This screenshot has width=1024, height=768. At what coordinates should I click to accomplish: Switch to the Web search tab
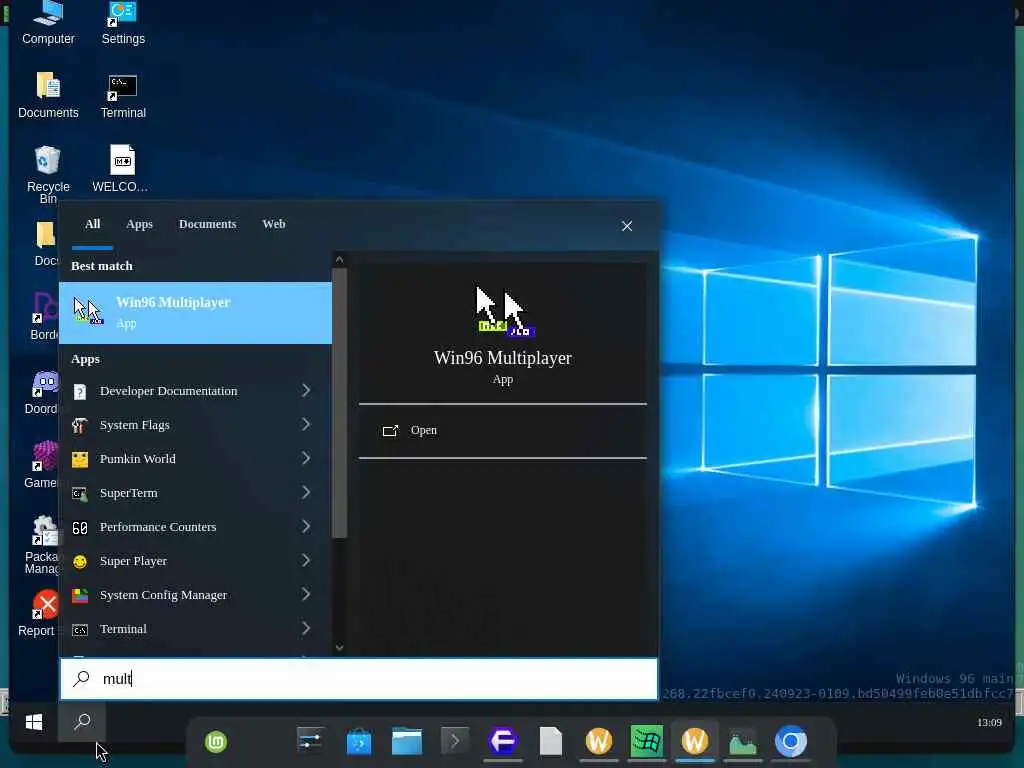(x=274, y=224)
